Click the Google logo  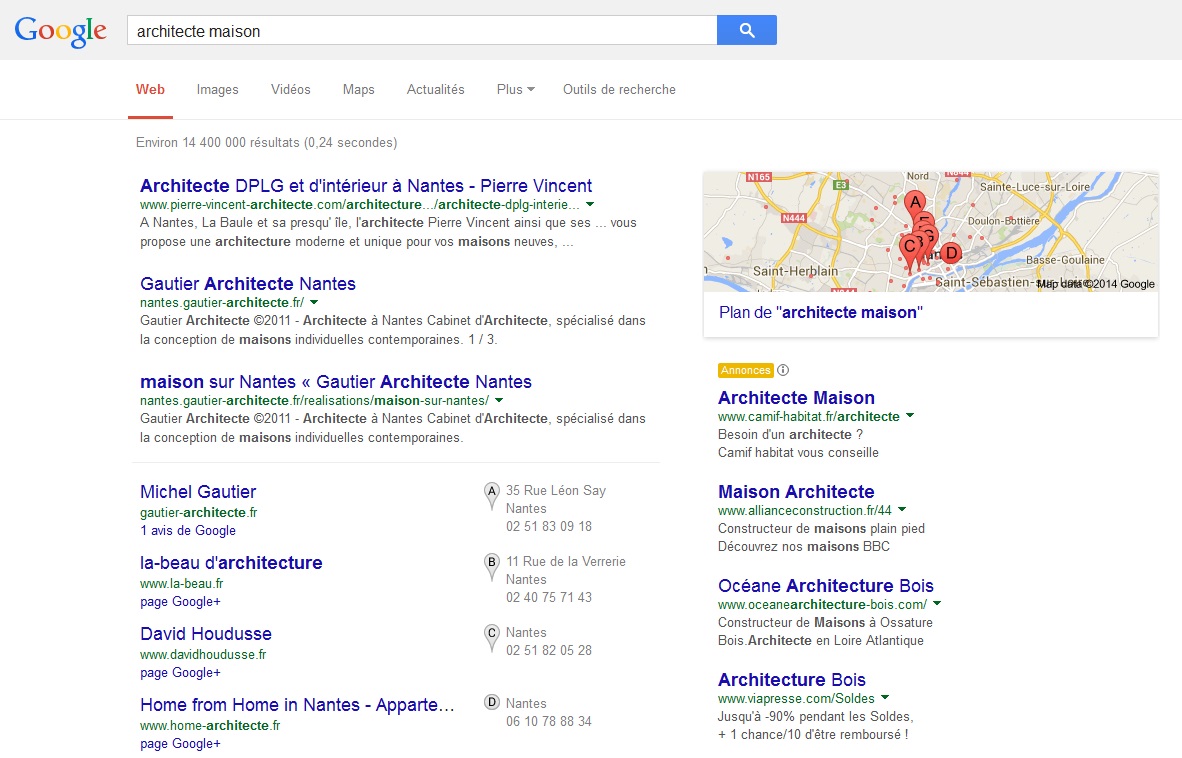pyautogui.click(x=61, y=31)
